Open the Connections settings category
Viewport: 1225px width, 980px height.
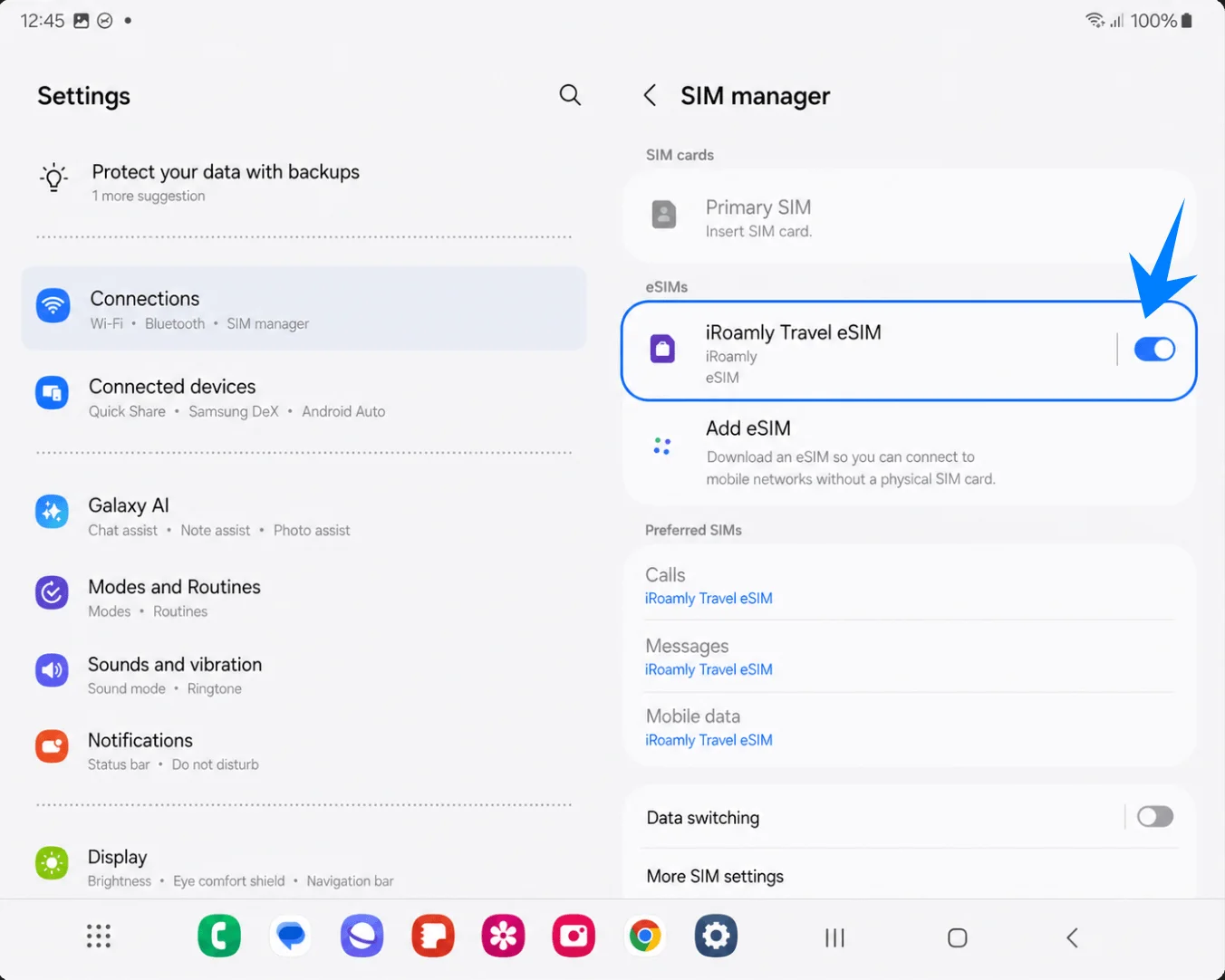pyautogui.click(x=304, y=308)
